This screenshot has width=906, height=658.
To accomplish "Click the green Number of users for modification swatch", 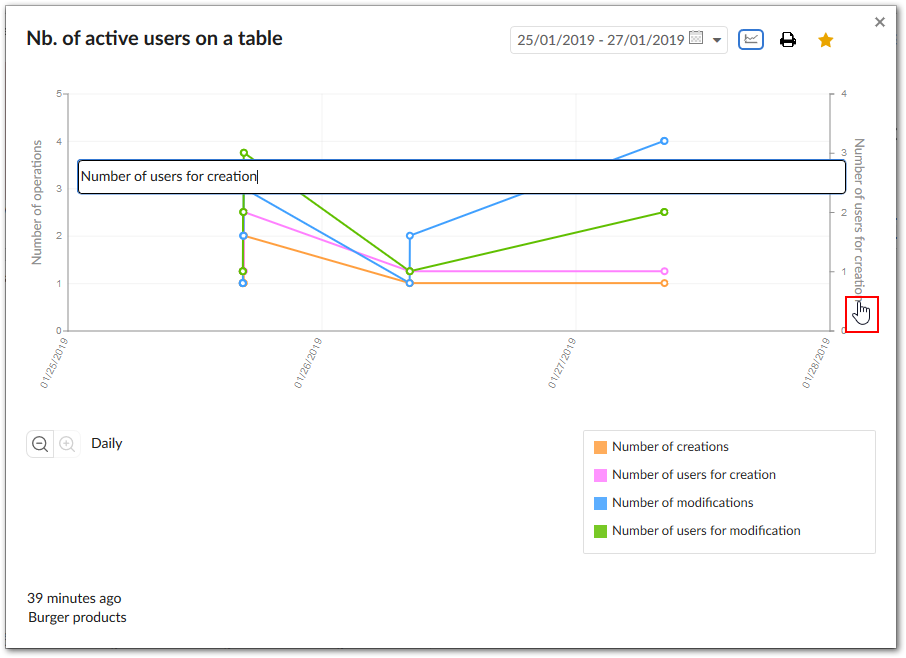I will tap(600, 531).
